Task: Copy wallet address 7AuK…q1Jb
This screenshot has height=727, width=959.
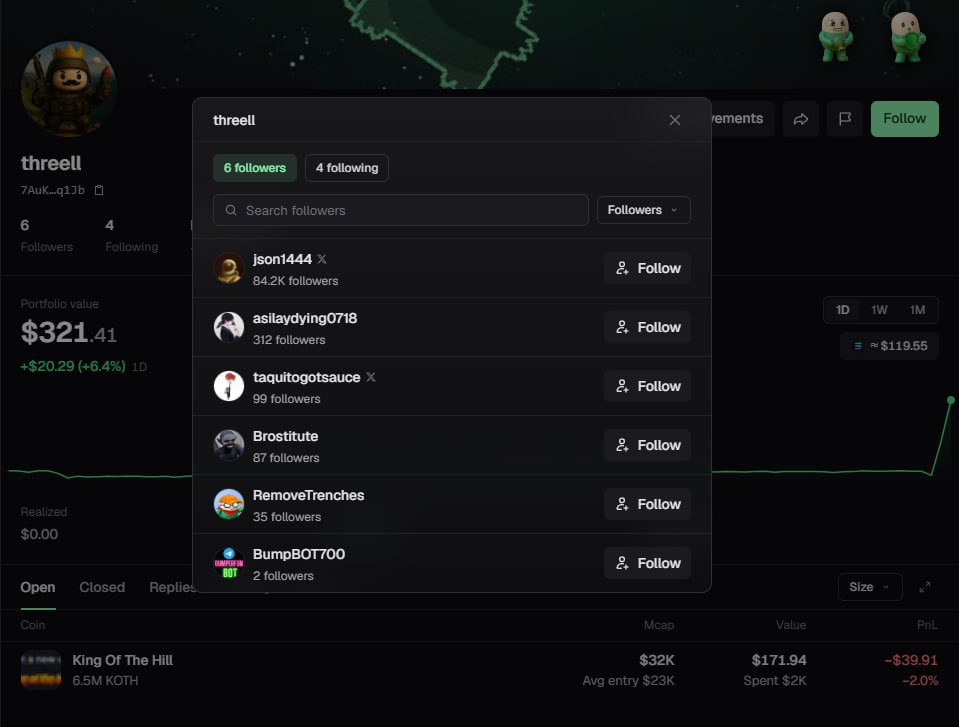Action: (x=99, y=190)
